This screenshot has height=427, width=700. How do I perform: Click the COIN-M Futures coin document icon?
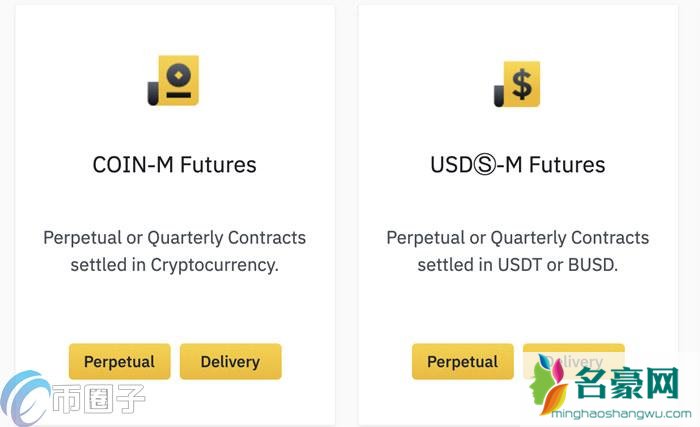point(173,80)
